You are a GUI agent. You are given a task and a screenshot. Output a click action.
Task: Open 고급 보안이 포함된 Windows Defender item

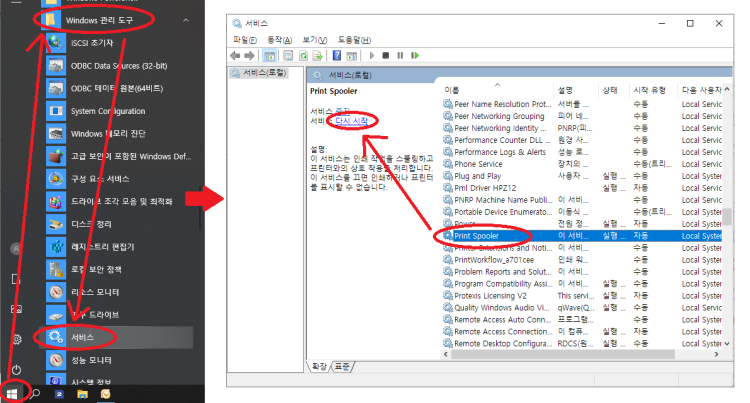pos(120,156)
